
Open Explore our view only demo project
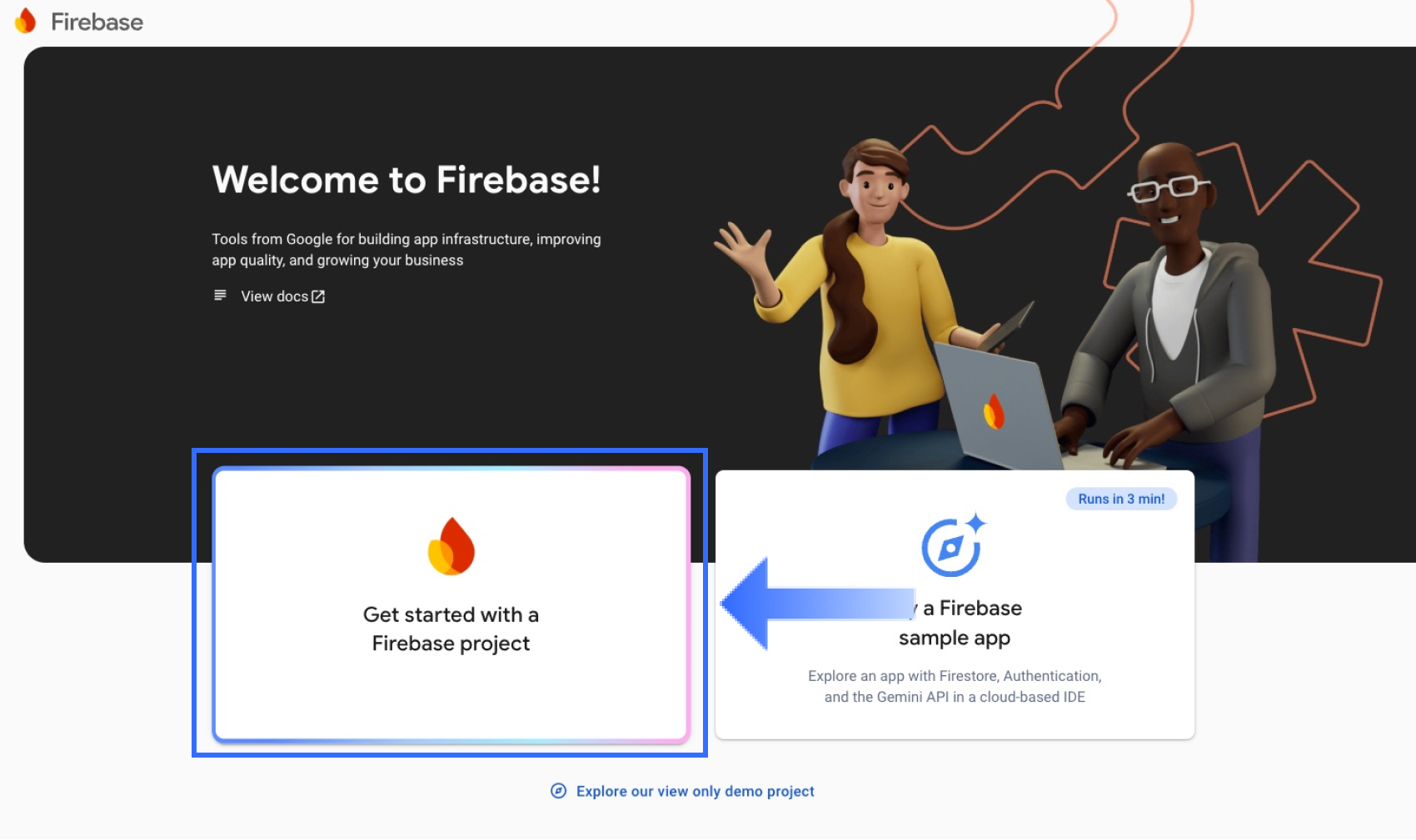coord(695,791)
